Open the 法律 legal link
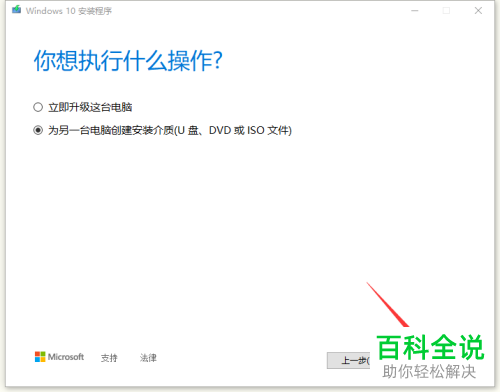The height and width of the screenshot is (392, 500). pyautogui.click(x=148, y=358)
